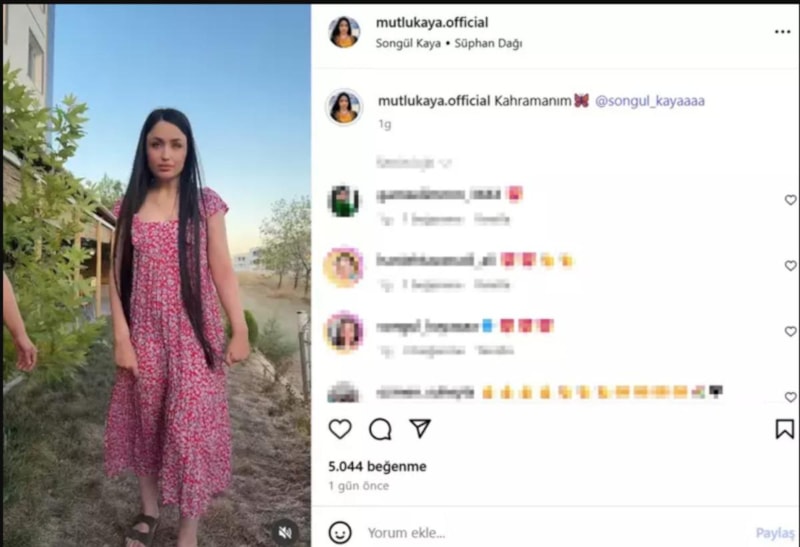Click the Yorum ekle comment field
This screenshot has width=800, height=547.
coord(556,533)
